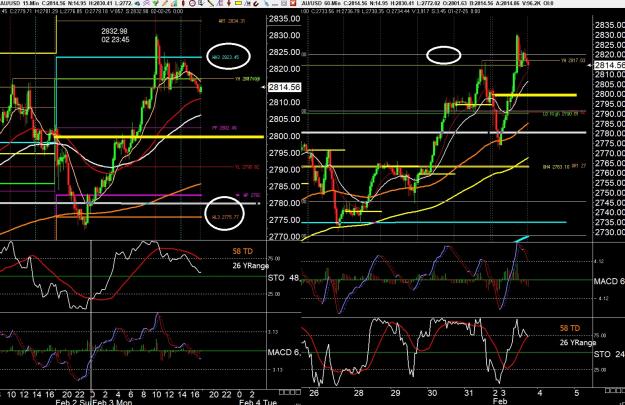Select the orange pencil drawing tool
Viewport: 625px width, 405px height.
point(165,3)
